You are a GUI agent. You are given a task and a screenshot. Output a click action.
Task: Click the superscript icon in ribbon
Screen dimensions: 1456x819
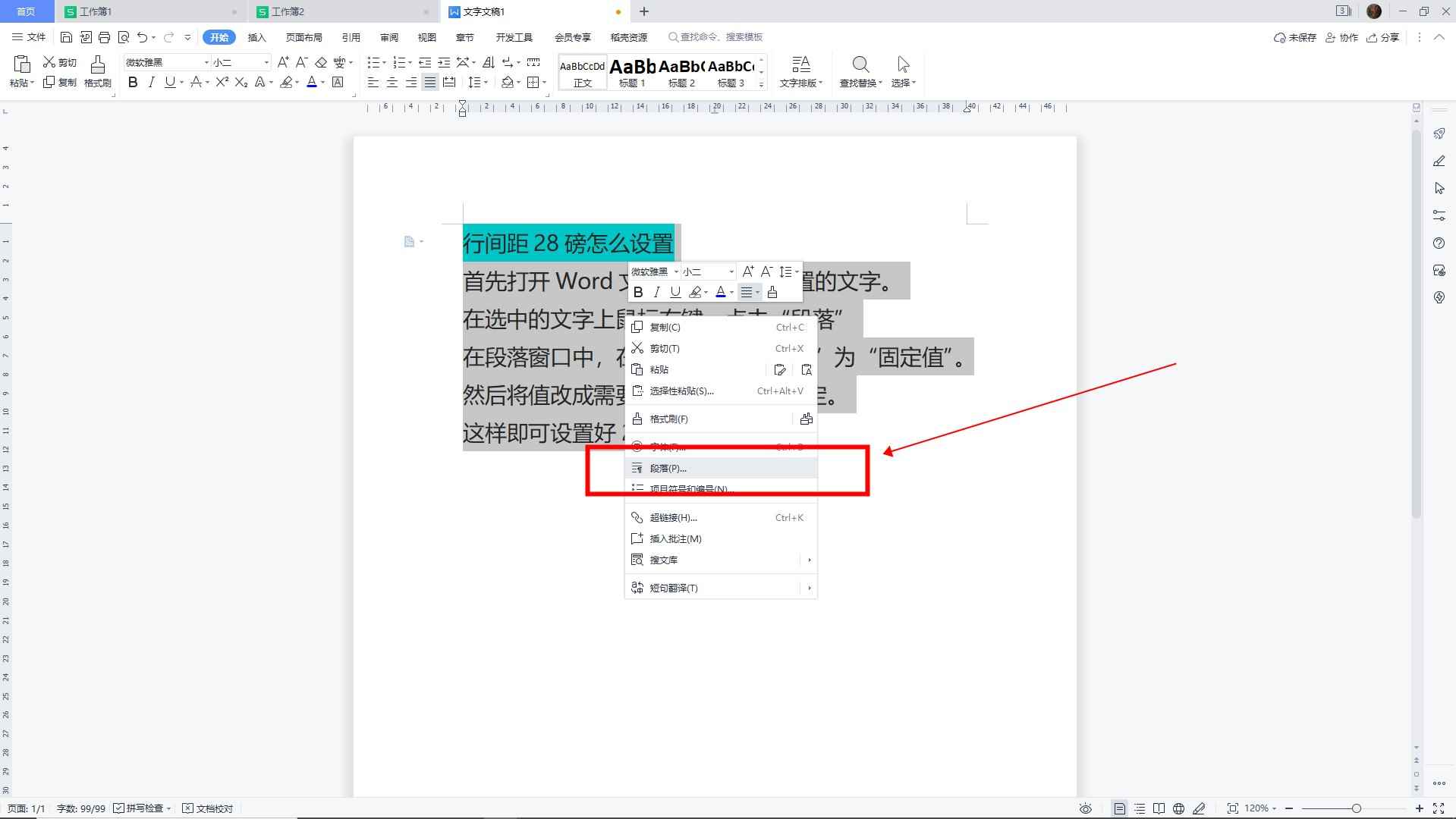click(222, 83)
